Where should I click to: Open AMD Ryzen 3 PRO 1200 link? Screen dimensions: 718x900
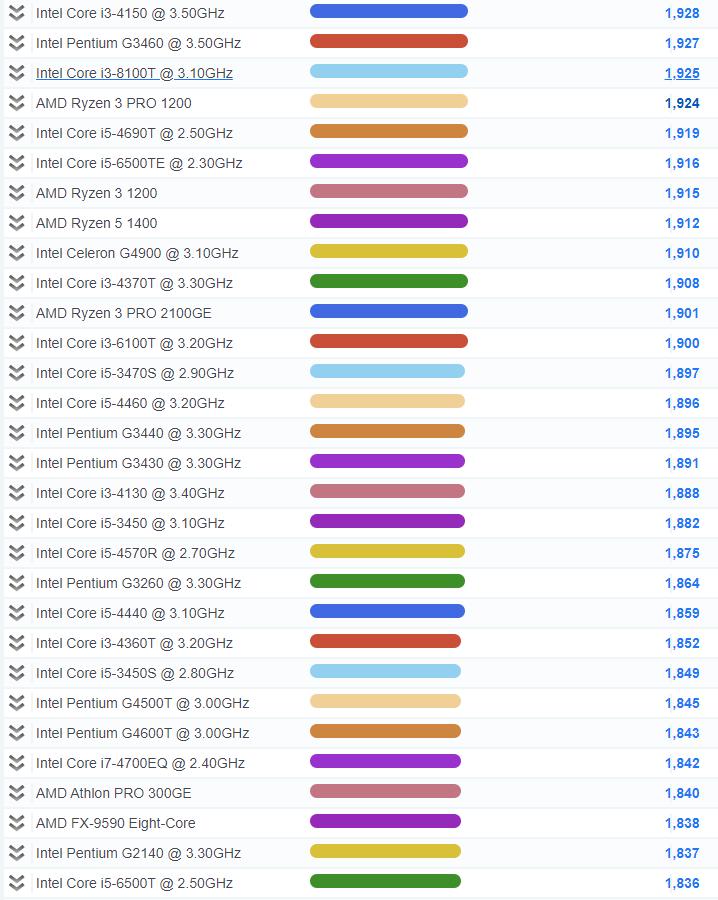[114, 103]
